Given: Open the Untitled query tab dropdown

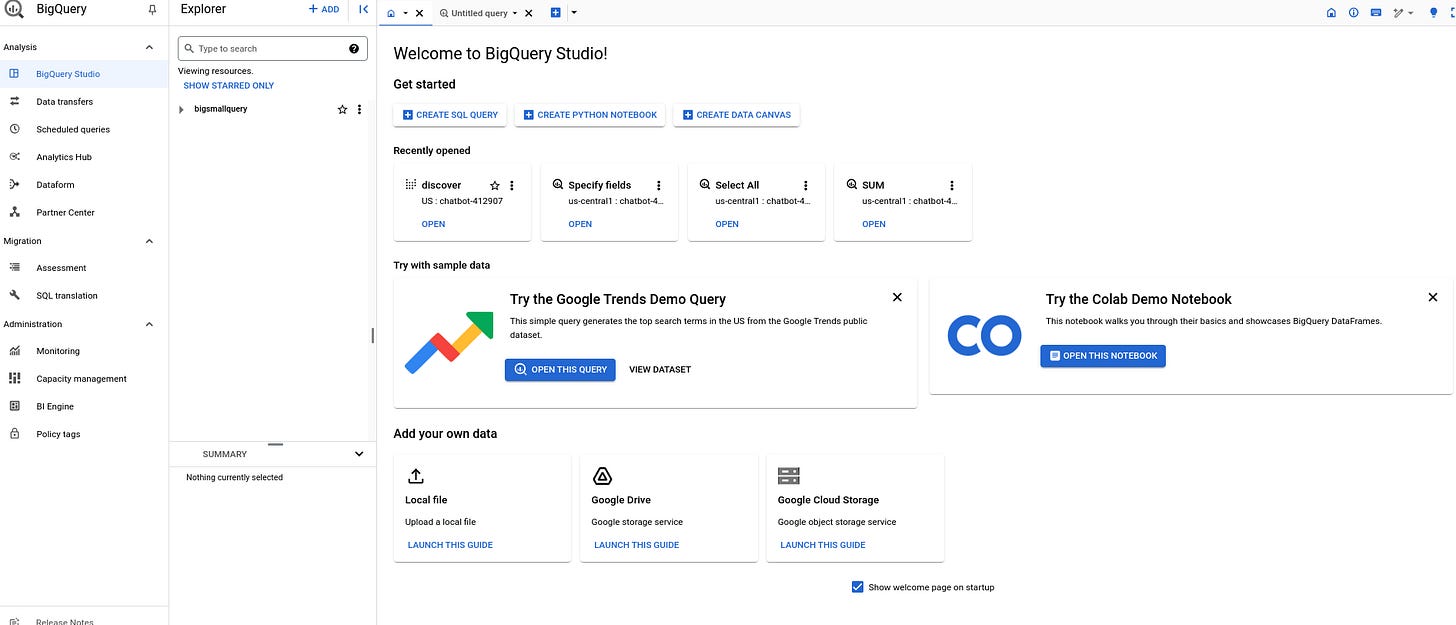Looking at the screenshot, I should tap(515, 14).
